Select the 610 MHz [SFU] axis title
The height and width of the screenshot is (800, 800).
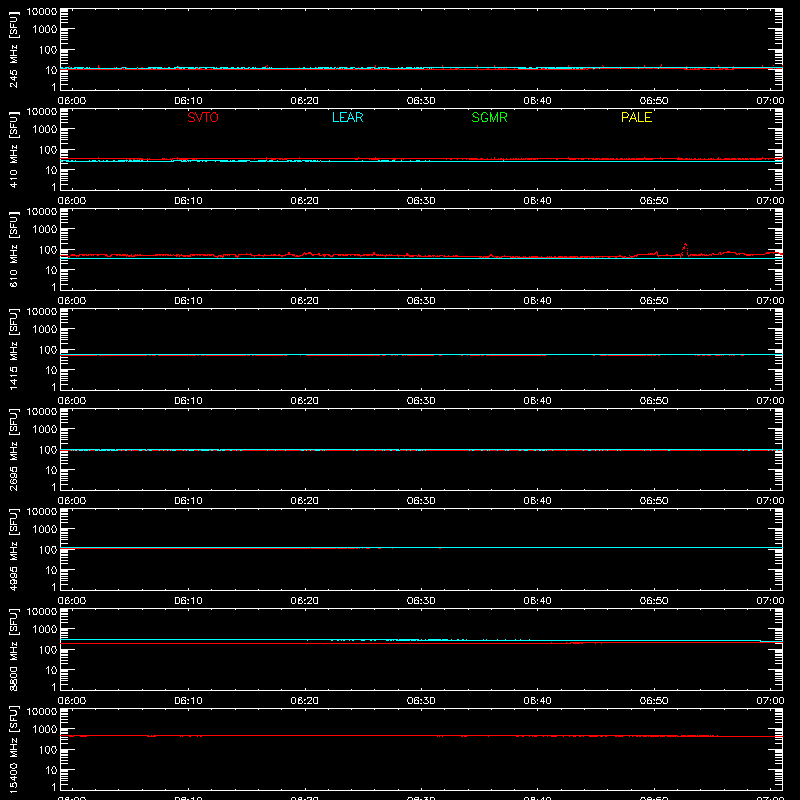coord(13,249)
